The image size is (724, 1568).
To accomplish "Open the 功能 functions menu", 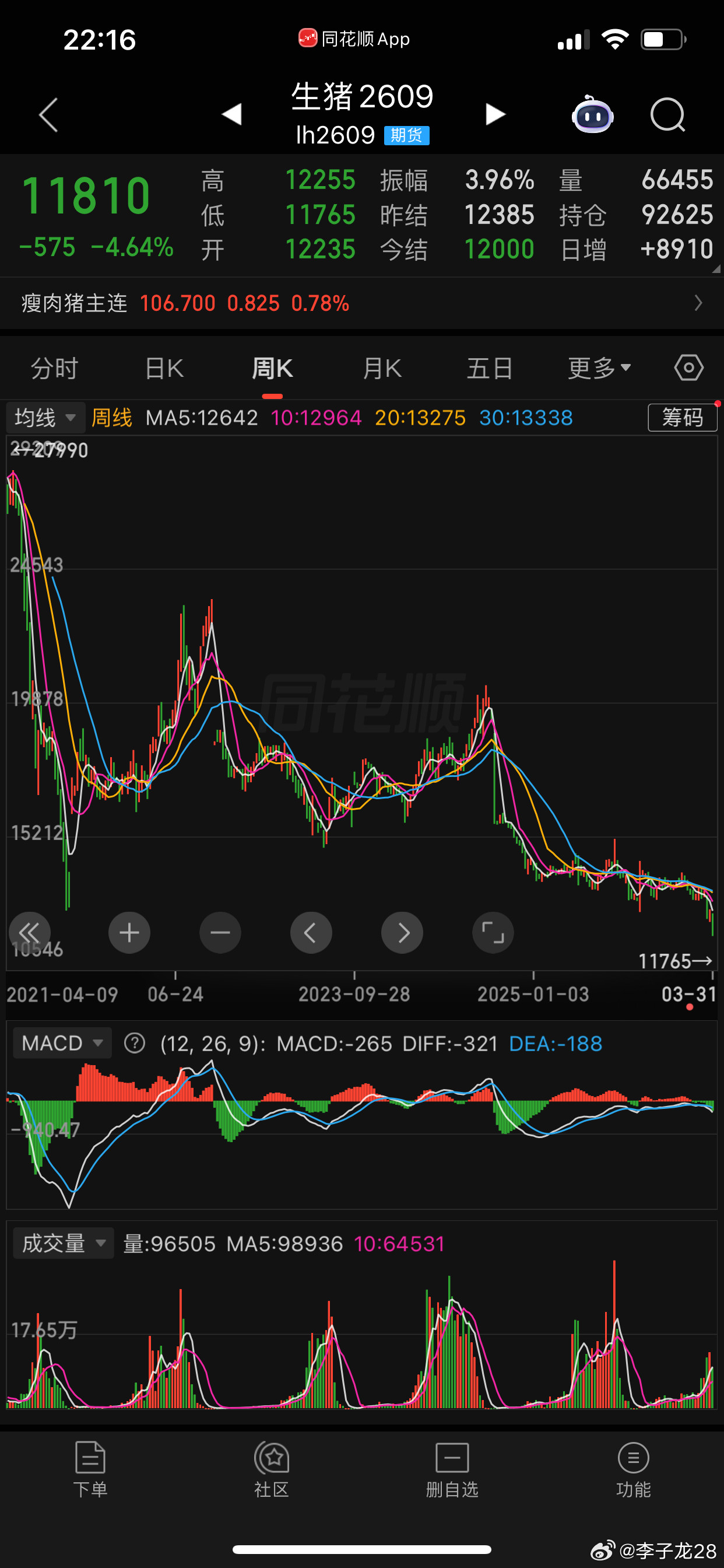I will 633,1470.
